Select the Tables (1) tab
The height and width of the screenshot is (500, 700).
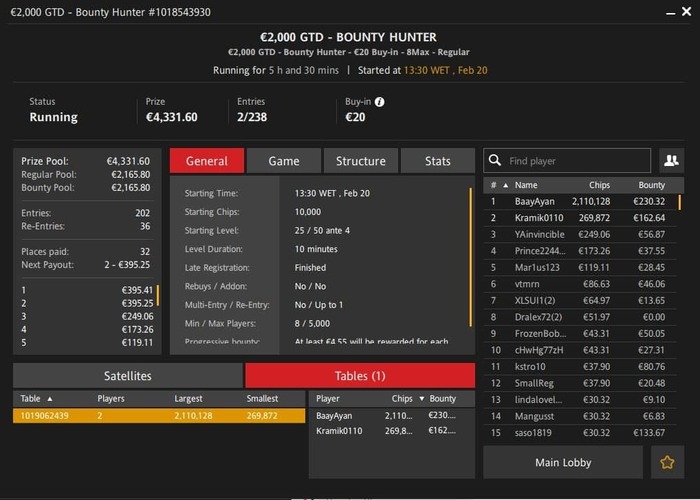[x=360, y=375]
